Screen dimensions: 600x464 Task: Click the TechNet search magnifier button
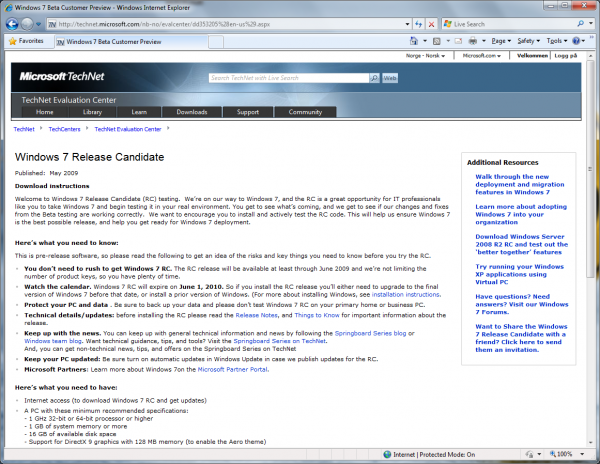coord(374,78)
